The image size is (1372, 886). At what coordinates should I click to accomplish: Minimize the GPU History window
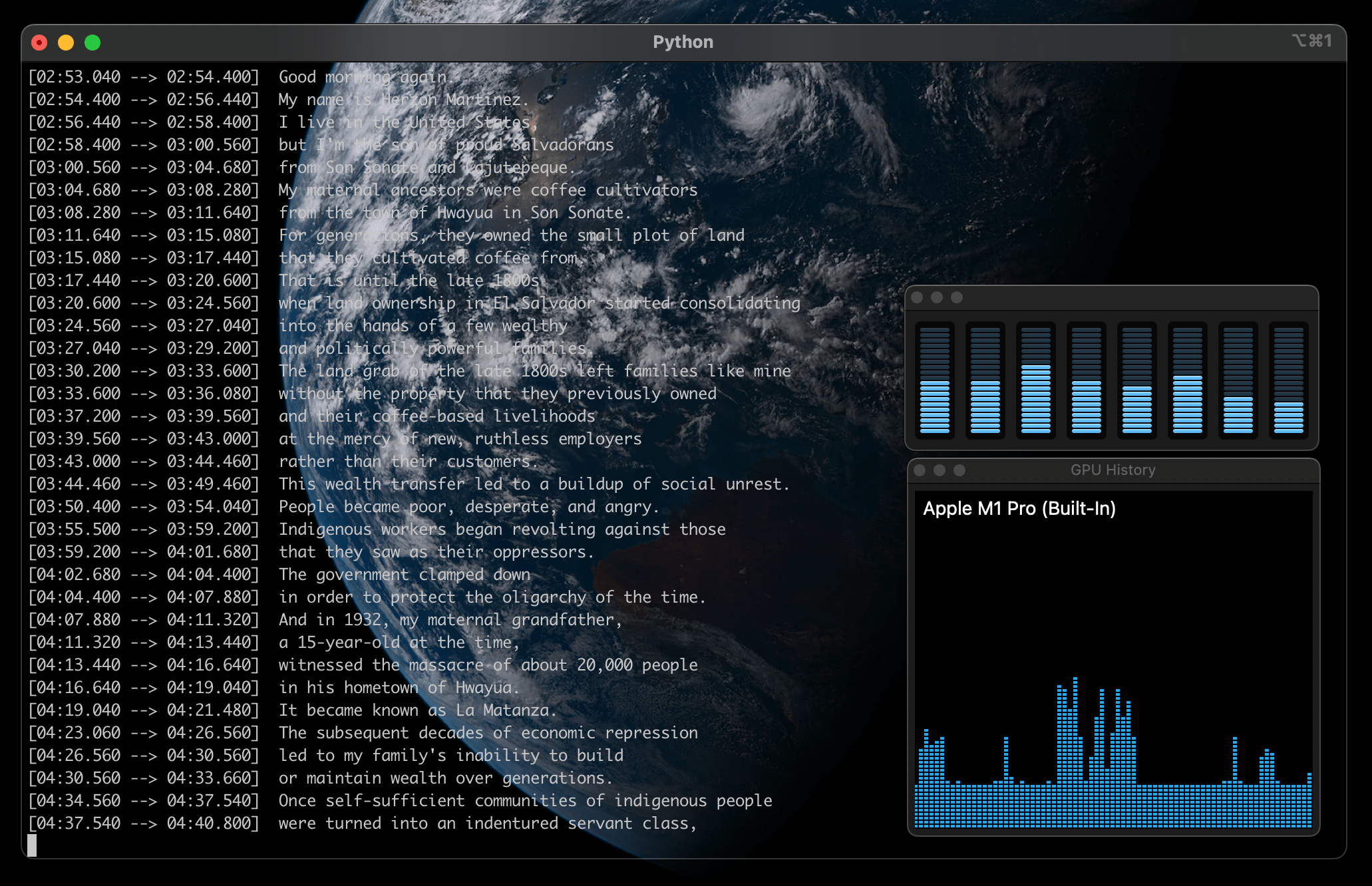(940, 470)
